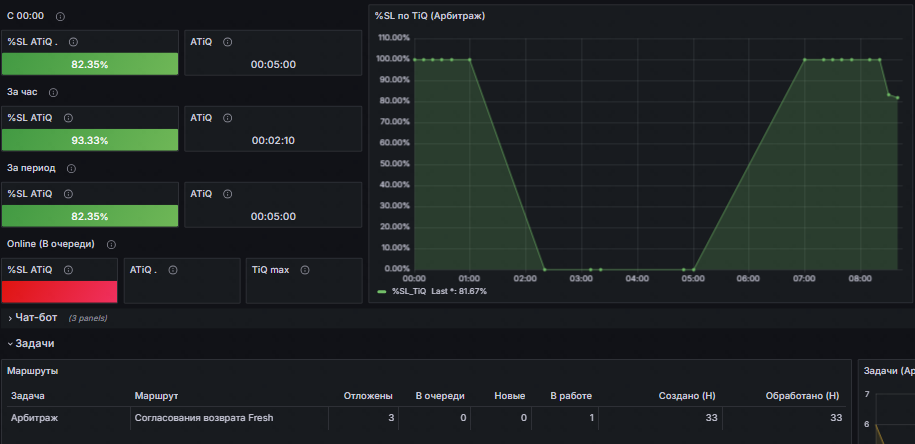The image size is (915, 444).
Task: Click the 00:02:10 ATiQ value
Action: (x=273, y=141)
